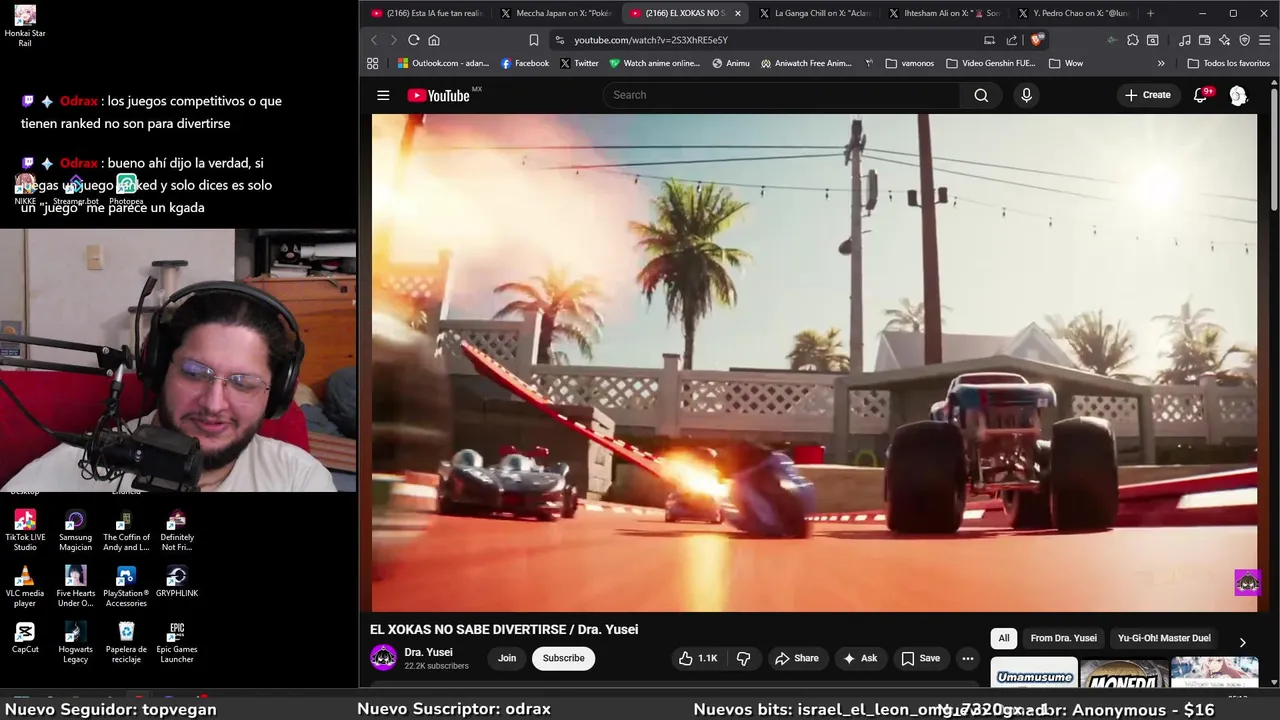
Task: Click the YouTube search input field
Action: pos(782,95)
